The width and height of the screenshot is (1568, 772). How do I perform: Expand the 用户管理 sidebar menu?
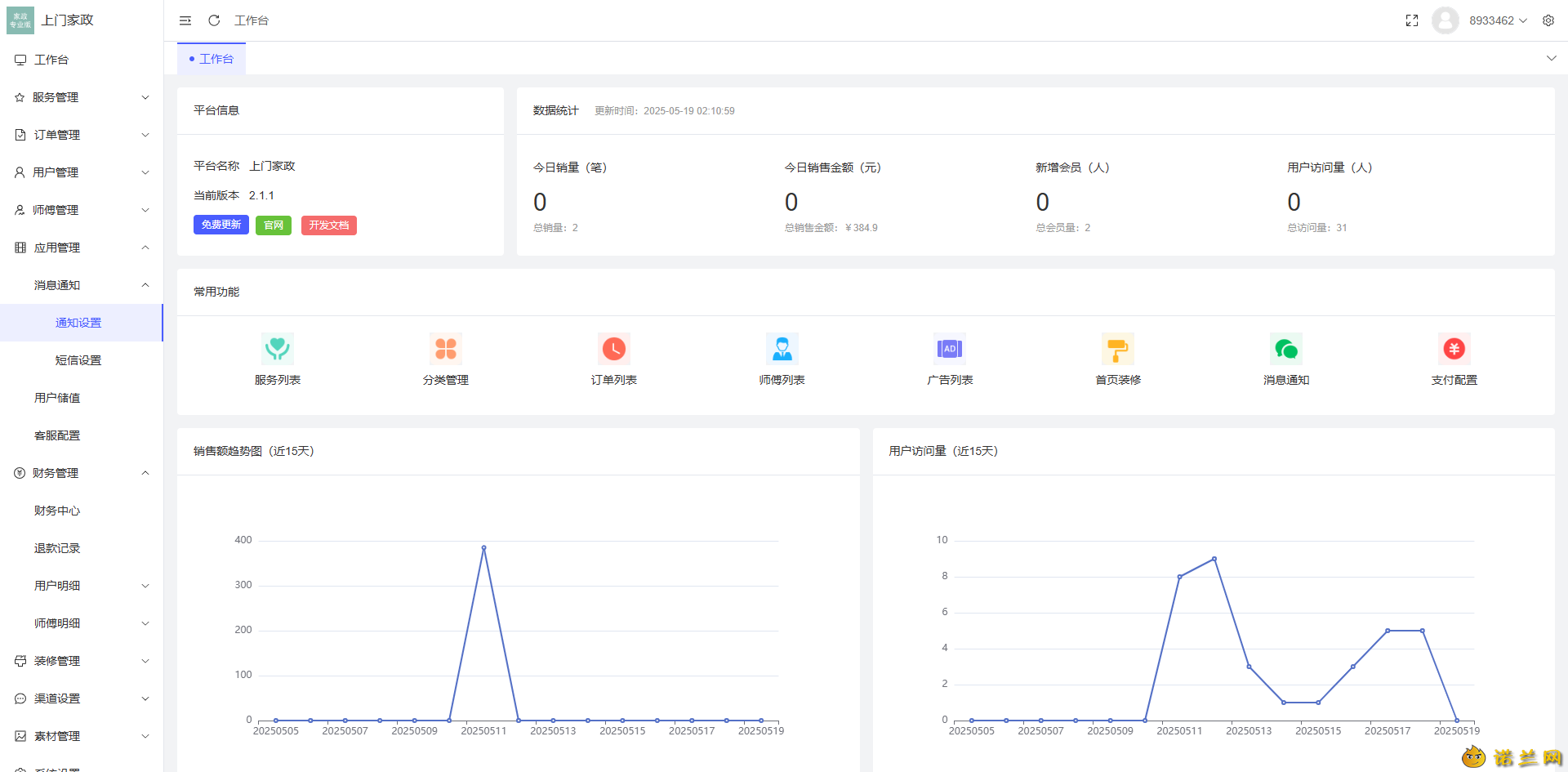tap(82, 172)
